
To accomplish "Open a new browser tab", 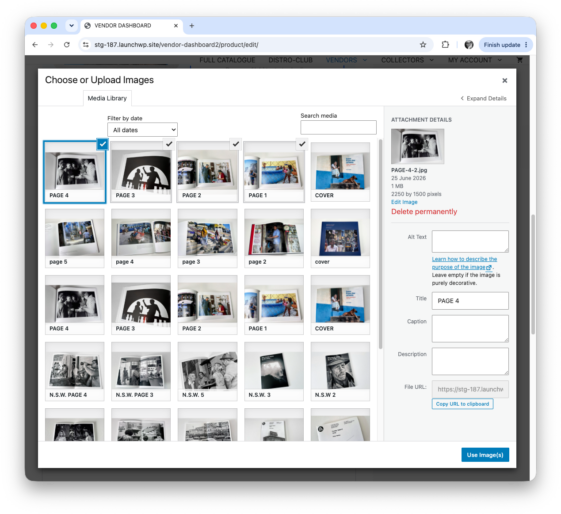I will click(192, 26).
